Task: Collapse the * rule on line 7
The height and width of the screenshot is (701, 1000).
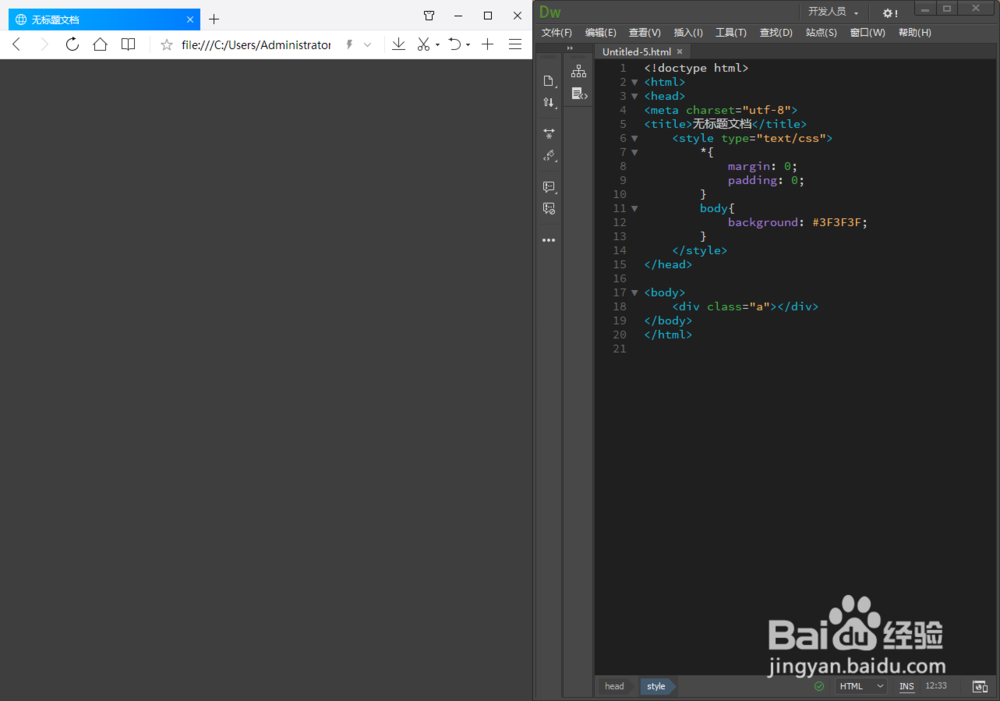Action: tap(635, 152)
